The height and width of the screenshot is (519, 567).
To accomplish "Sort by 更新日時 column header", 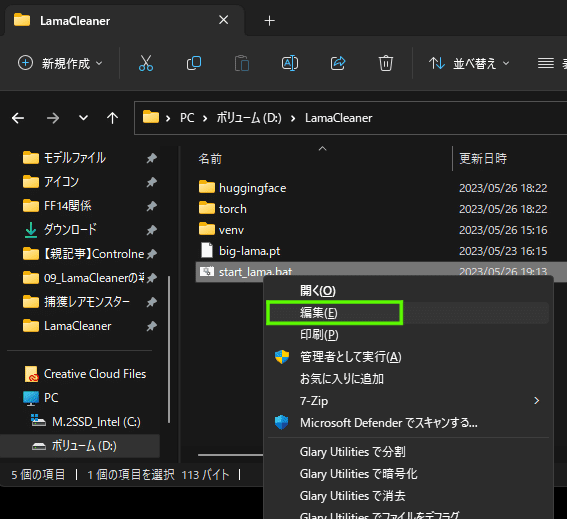I will (x=483, y=159).
